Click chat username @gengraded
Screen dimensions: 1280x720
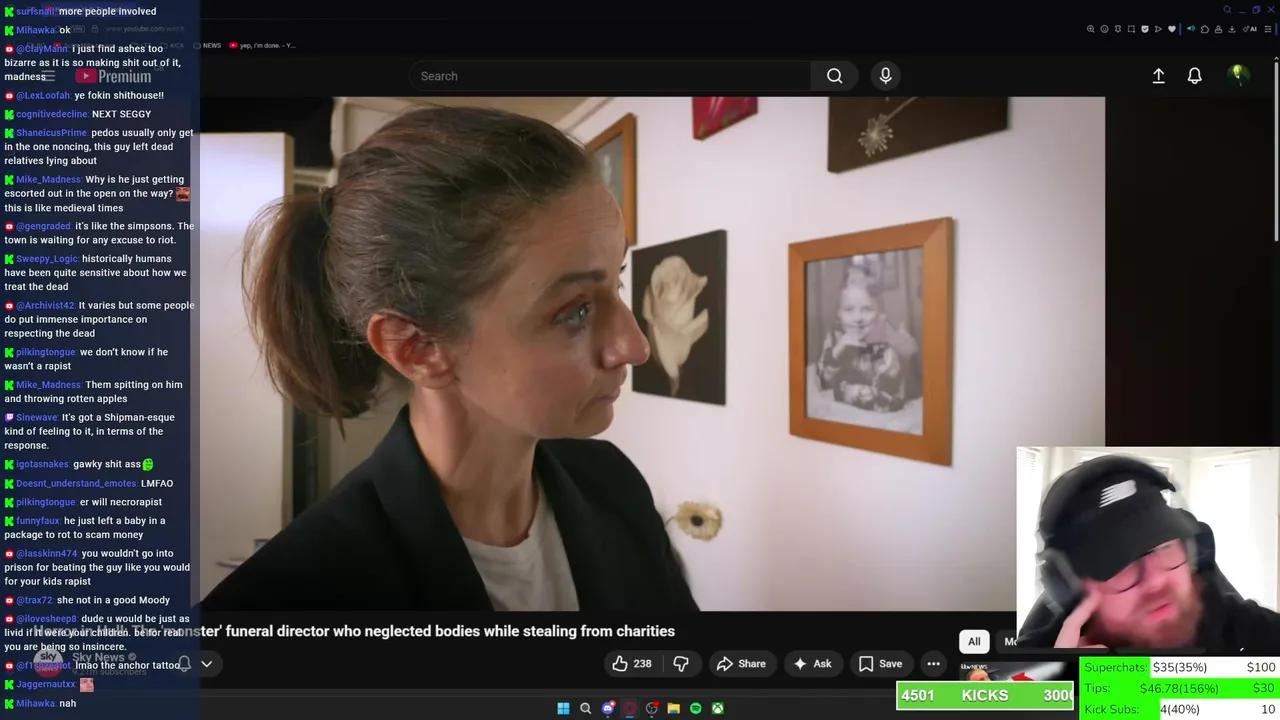[43, 226]
